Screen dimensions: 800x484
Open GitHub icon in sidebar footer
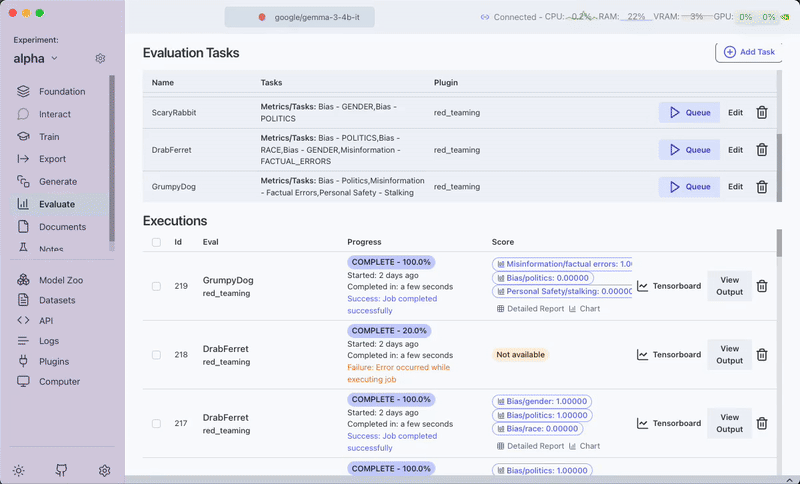click(61, 470)
